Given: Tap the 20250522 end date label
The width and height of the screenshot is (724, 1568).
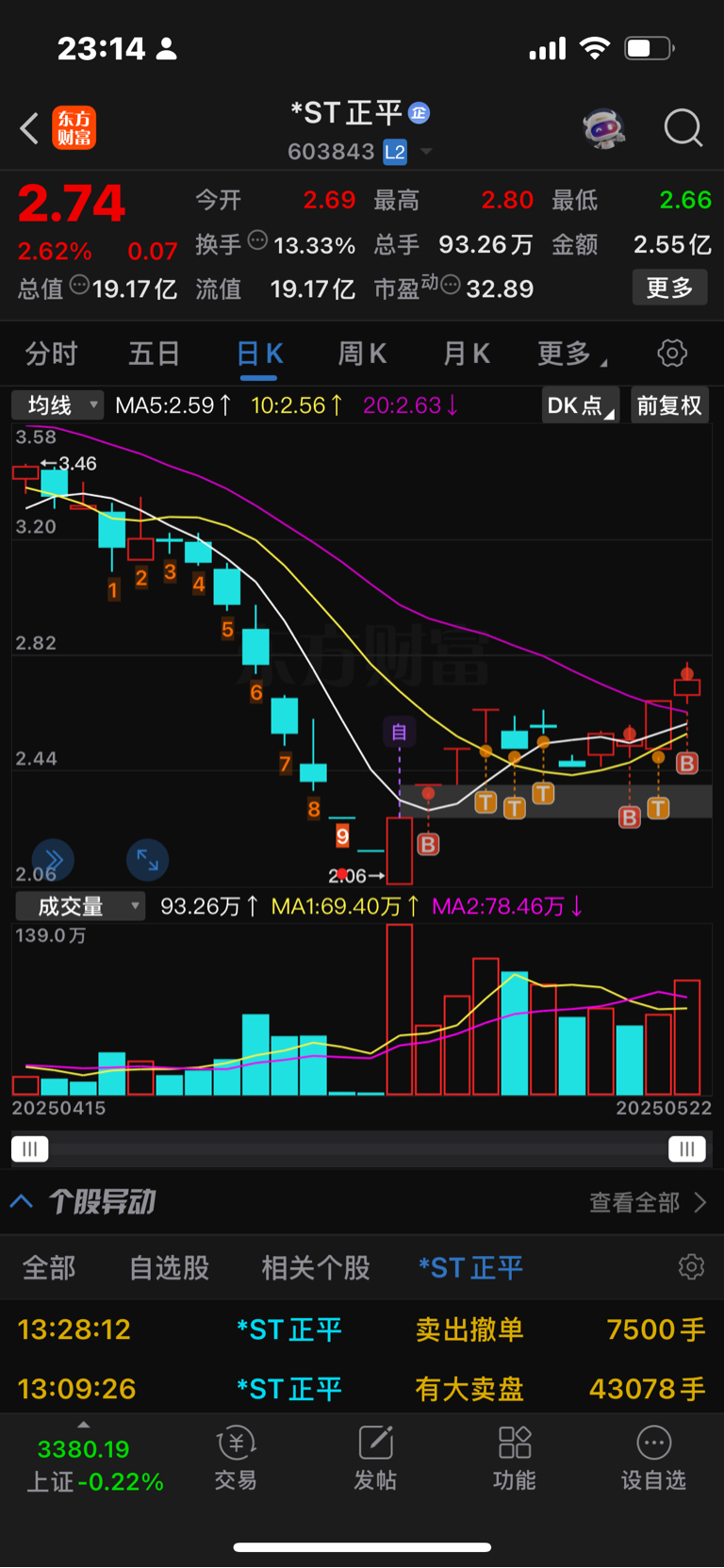Looking at the screenshot, I should pos(664,1108).
